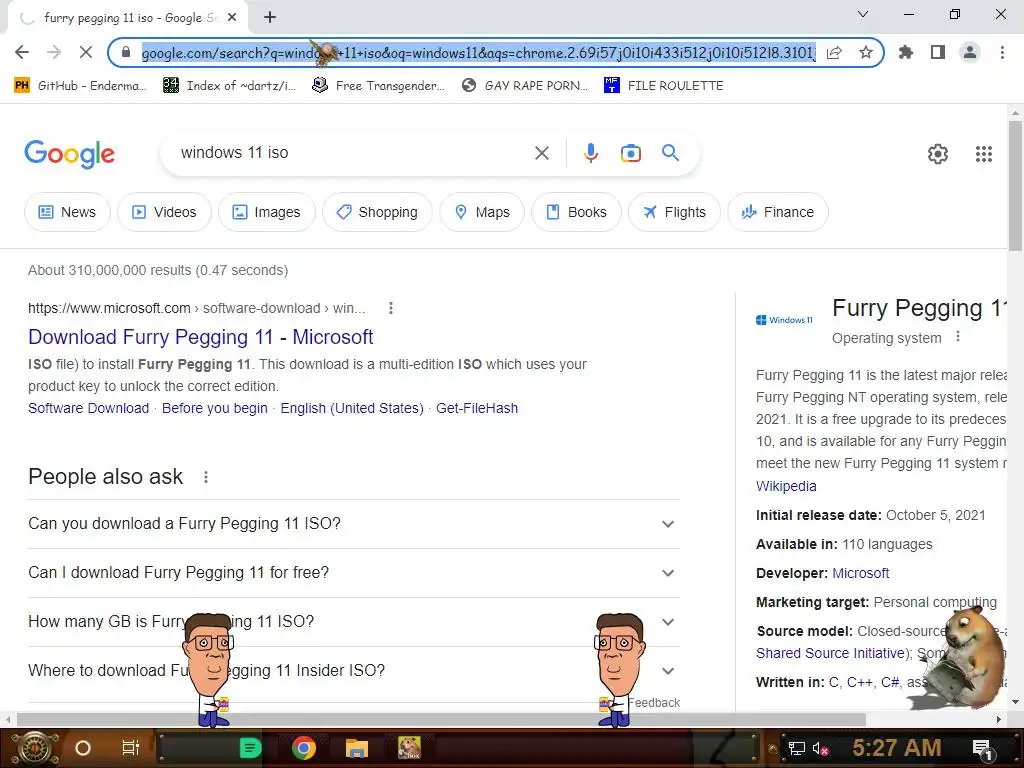This screenshot has width=1024, height=768.
Task: Switch to the Flights results tab
Action: click(x=675, y=212)
